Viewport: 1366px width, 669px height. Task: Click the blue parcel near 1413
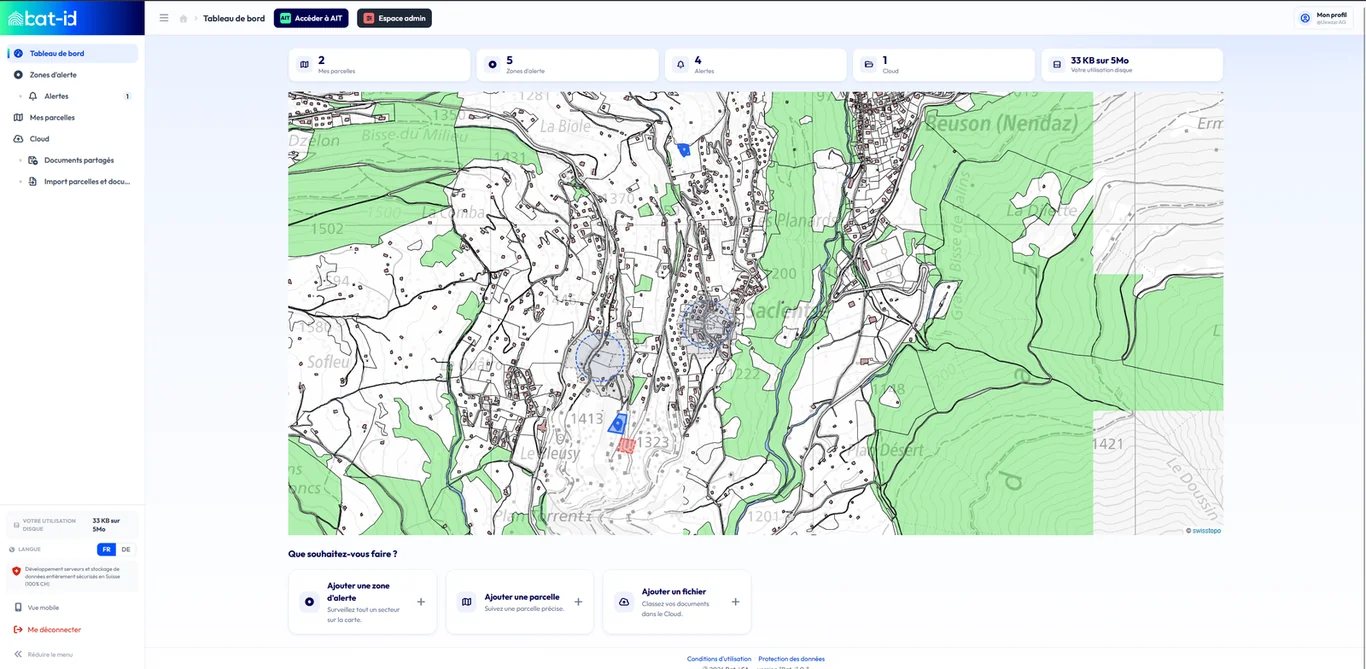click(x=618, y=424)
